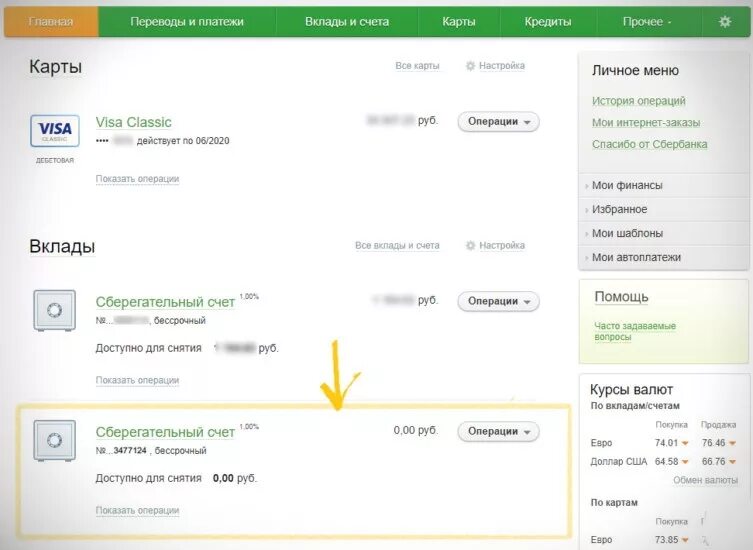Click Доллар США продажа arrow 66.76
753x550 pixels.
(x=732, y=462)
